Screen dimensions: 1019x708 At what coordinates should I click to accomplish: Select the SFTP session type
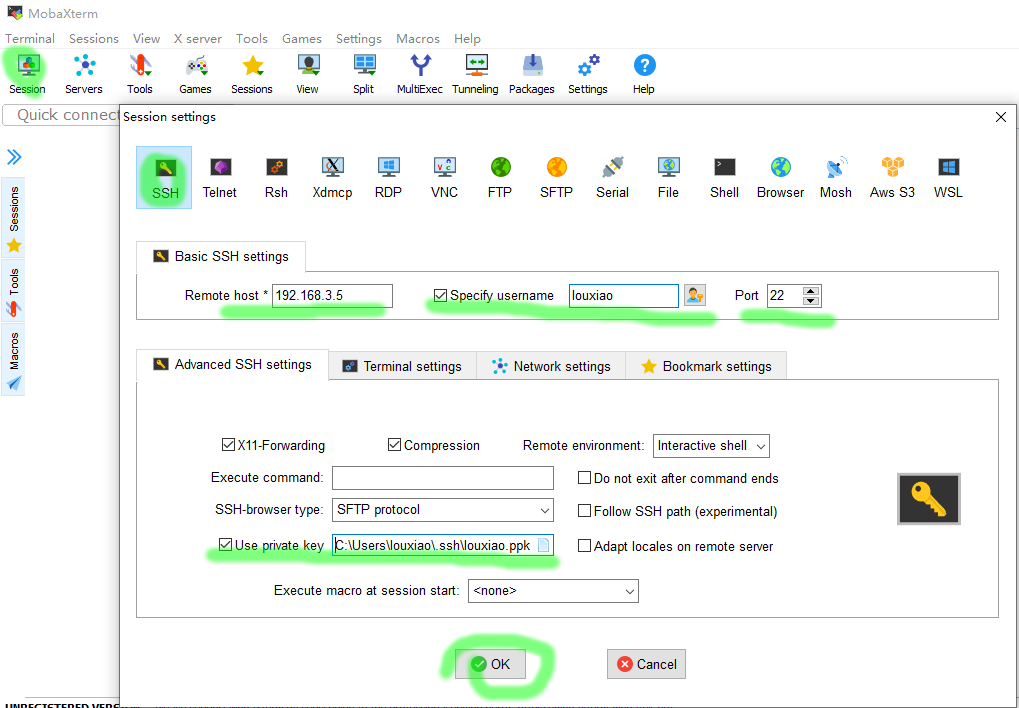tap(556, 177)
